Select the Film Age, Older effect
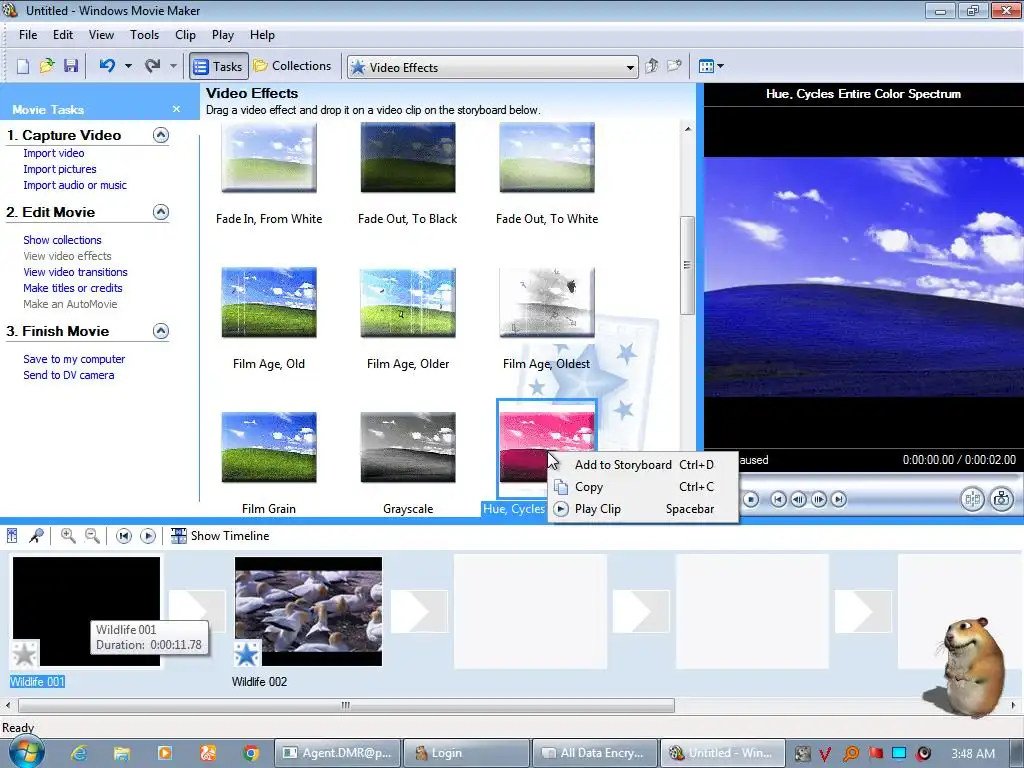Viewport: 1024px width, 768px height. point(408,302)
